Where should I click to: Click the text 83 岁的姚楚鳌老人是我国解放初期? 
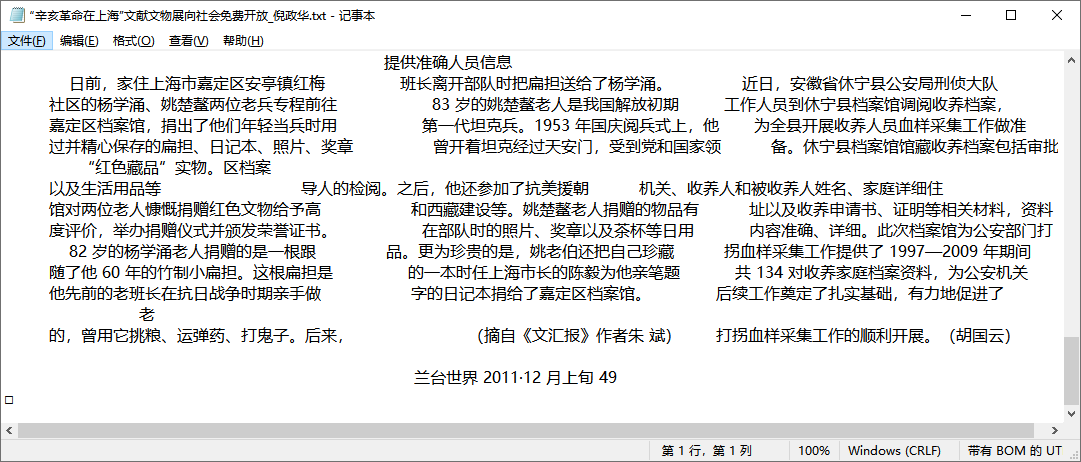pos(556,105)
